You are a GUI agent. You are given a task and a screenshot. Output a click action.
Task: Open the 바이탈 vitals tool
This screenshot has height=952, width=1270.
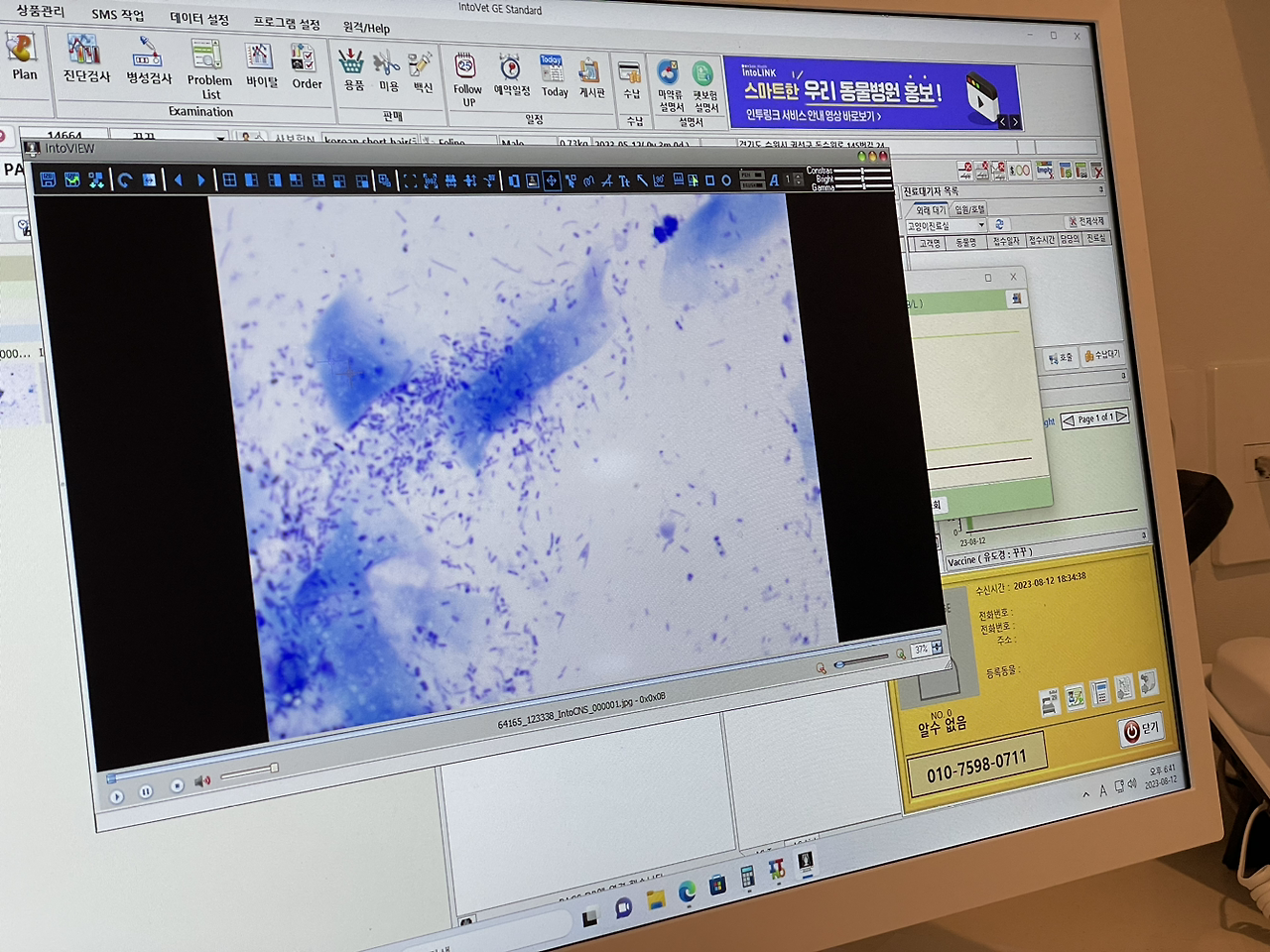tap(261, 66)
